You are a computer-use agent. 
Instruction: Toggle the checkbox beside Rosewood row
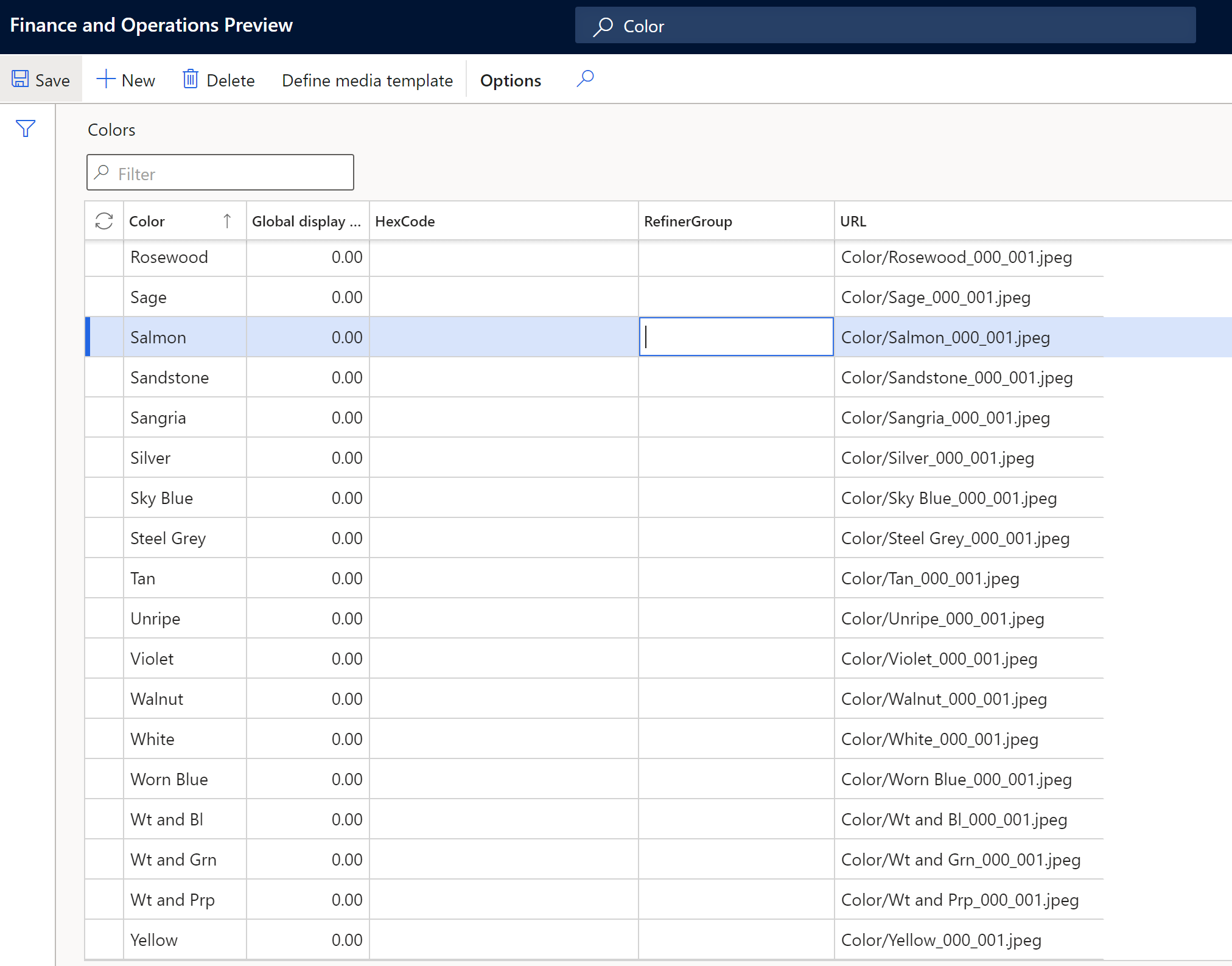(104, 257)
